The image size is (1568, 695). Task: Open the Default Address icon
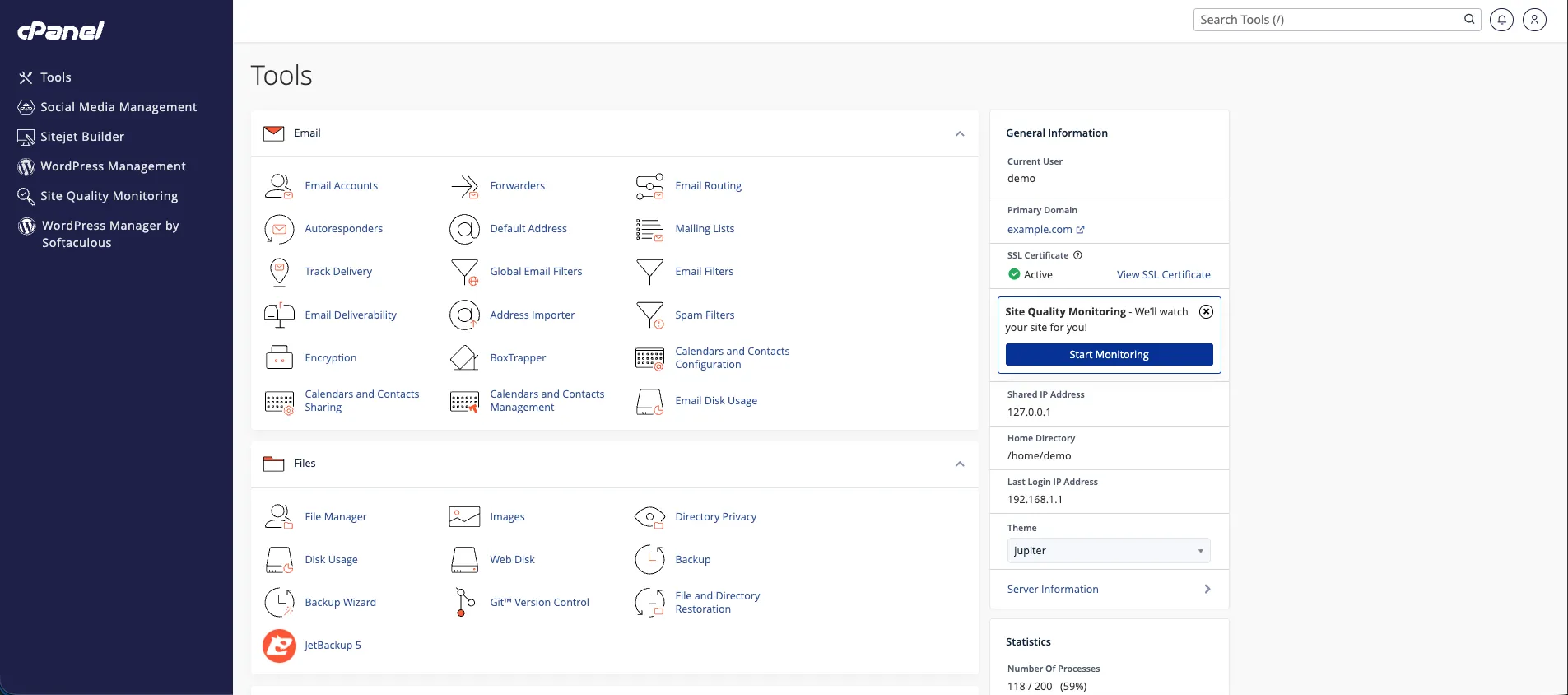[464, 229]
